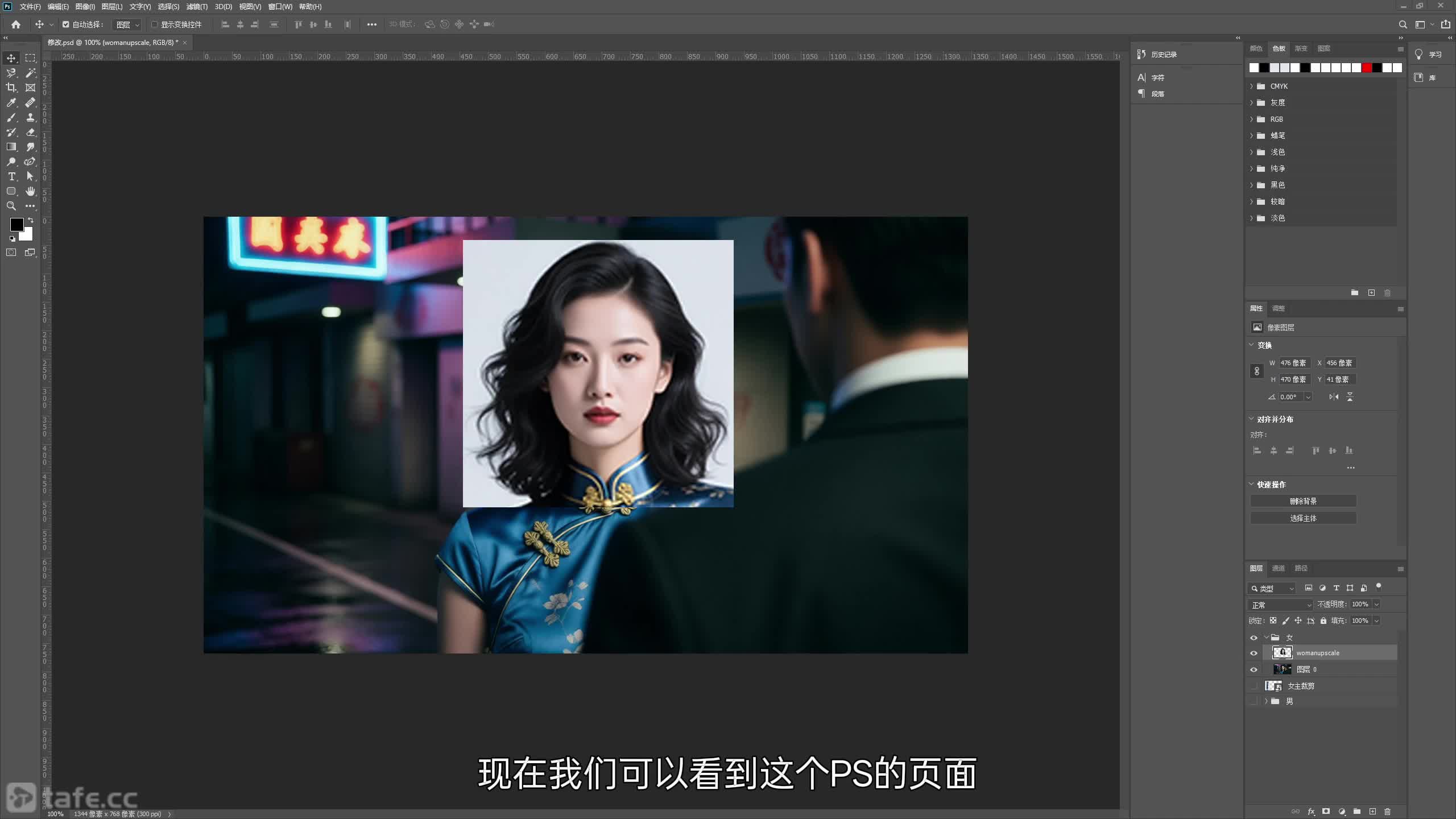The image size is (1456, 819).
Task: Expand the CMYK swatch folder
Action: (x=1251, y=86)
